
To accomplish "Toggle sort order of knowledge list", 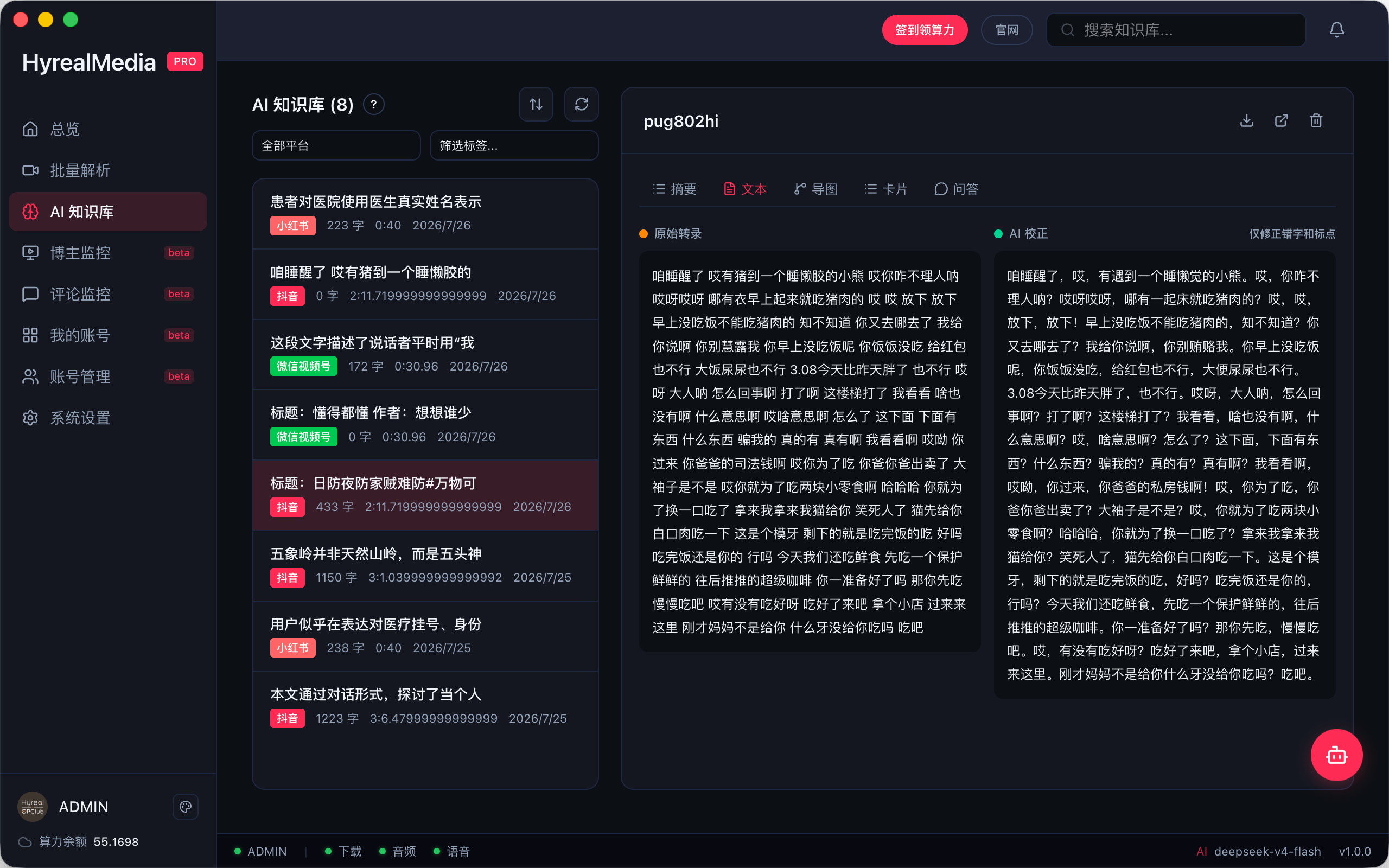I will [536, 105].
